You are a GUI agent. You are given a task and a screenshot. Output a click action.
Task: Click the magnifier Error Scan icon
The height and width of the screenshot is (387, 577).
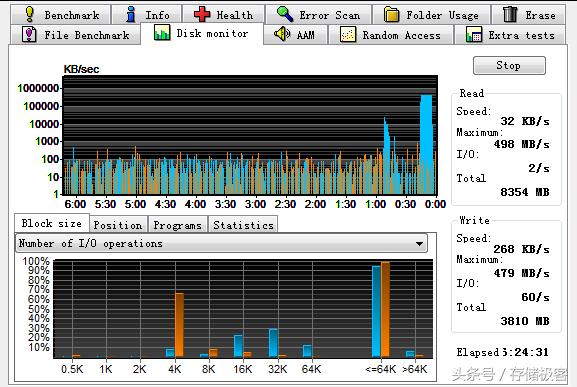[285, 15]
